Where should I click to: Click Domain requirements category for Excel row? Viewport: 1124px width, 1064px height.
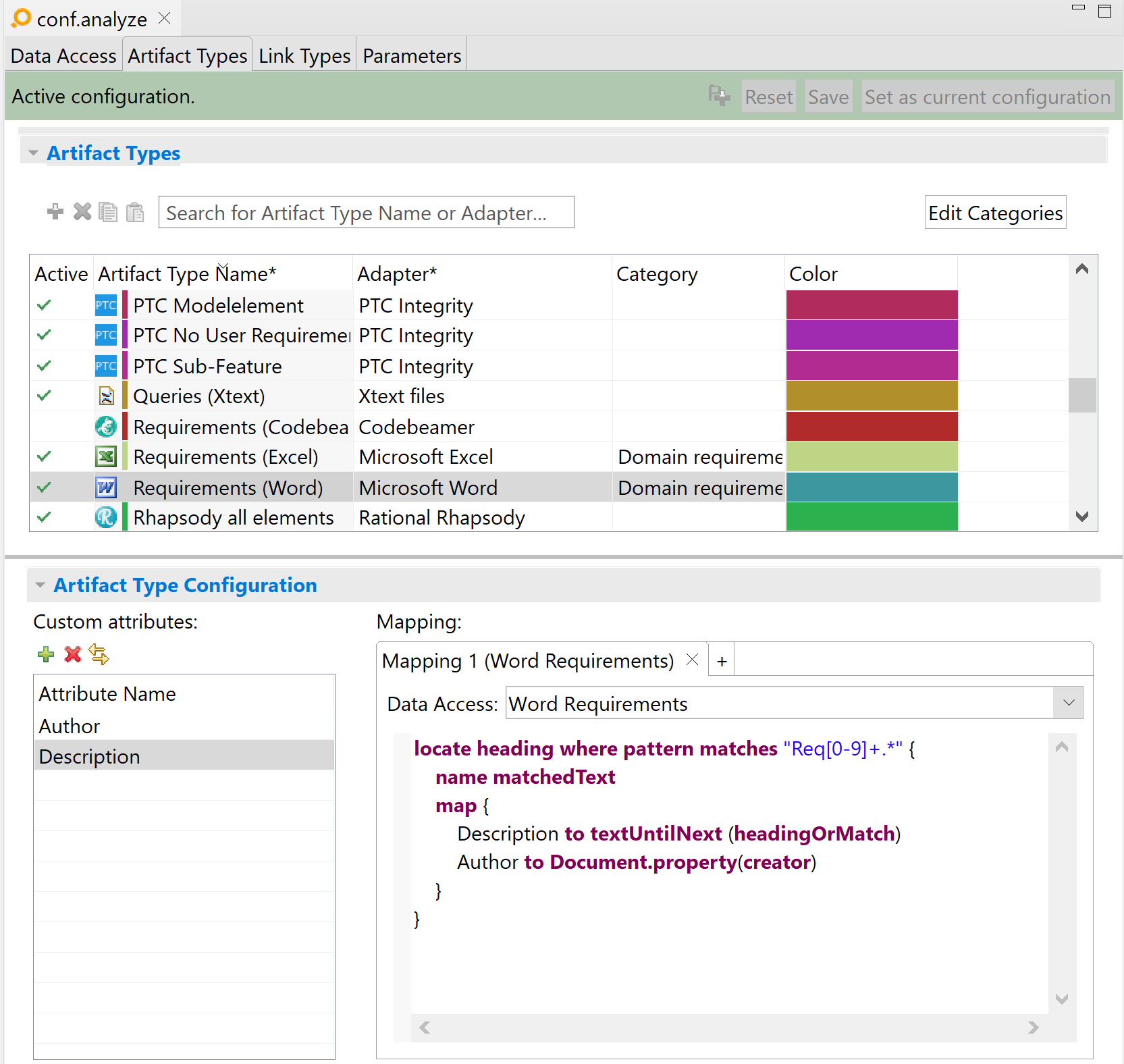(x=700, y=457)
